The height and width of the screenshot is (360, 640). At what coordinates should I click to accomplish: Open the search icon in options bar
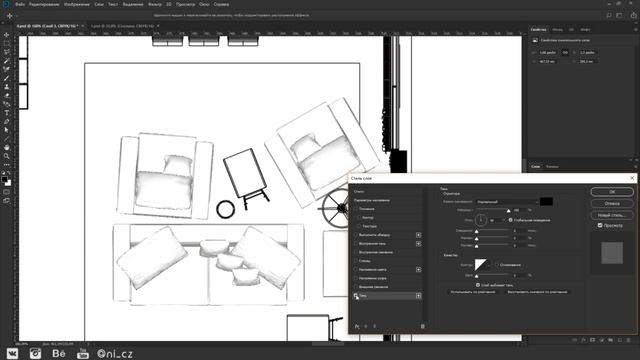[609, 16]
